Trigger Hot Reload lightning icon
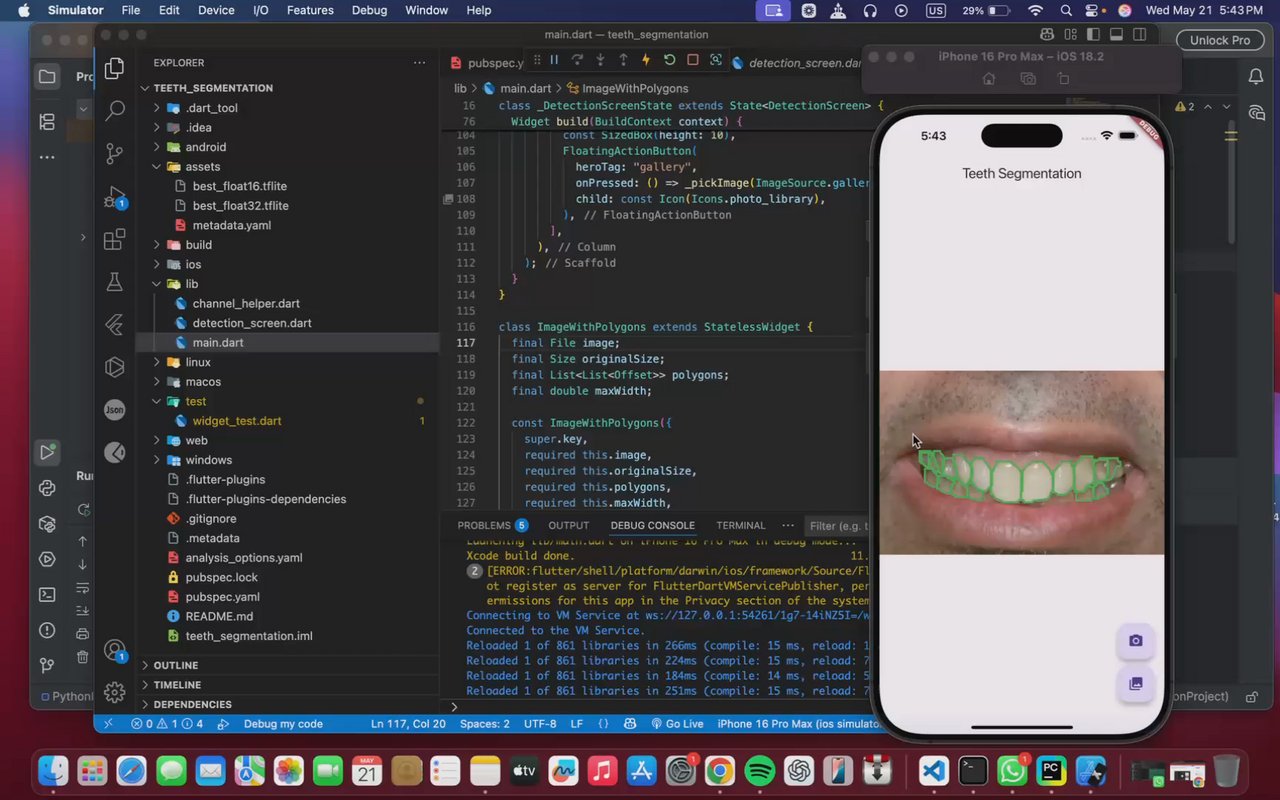Viewport: 1280px width, 800px height. [646, 60]
